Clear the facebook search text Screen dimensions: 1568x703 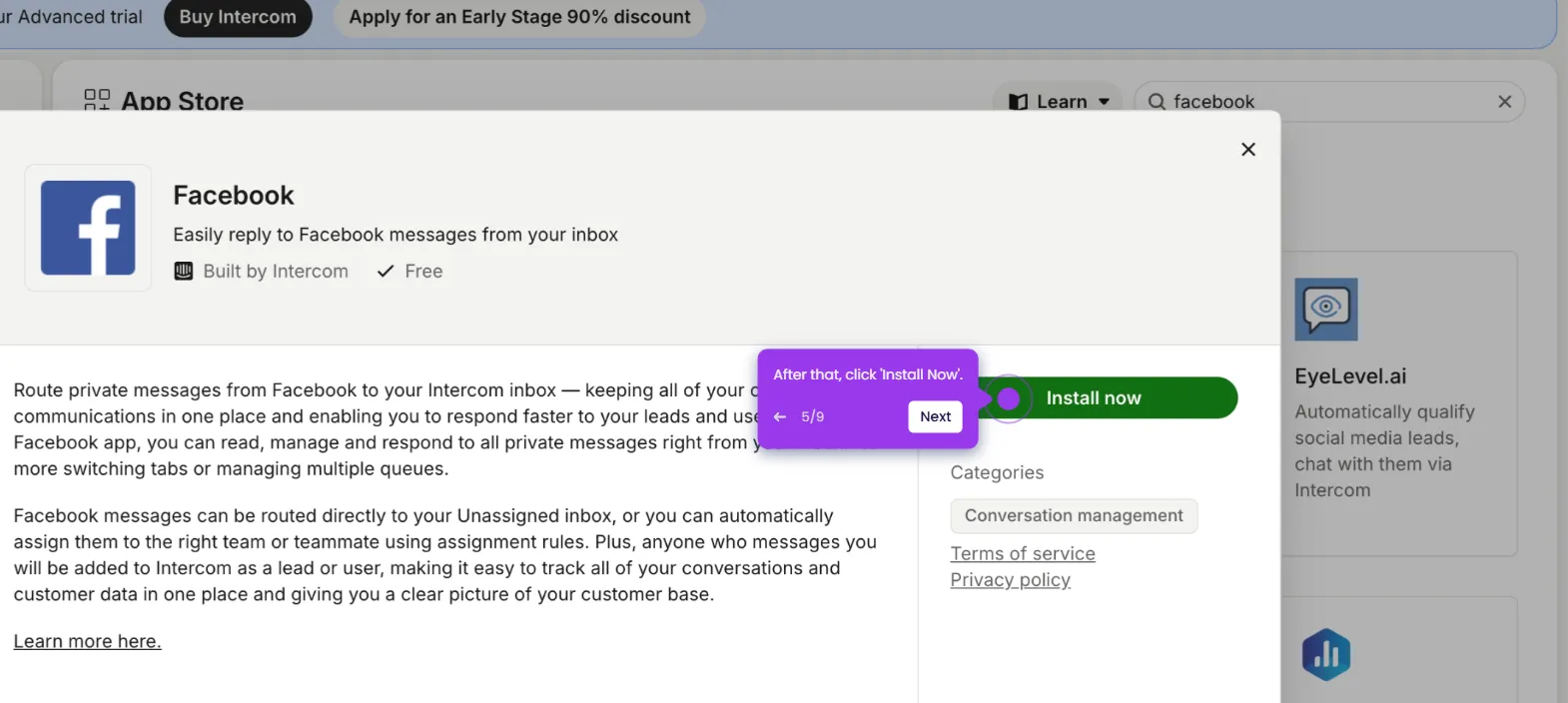(1504, 102)
